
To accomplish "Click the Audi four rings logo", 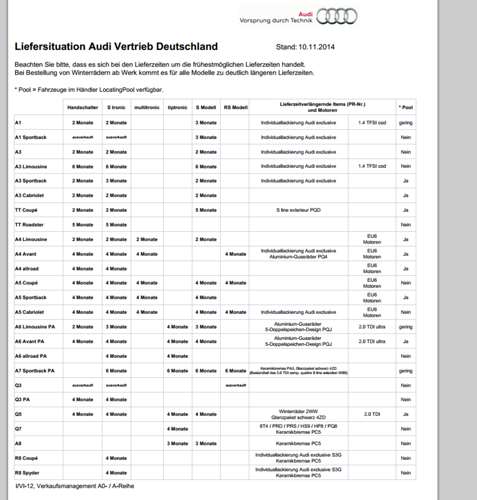I will tap(336, 16).
